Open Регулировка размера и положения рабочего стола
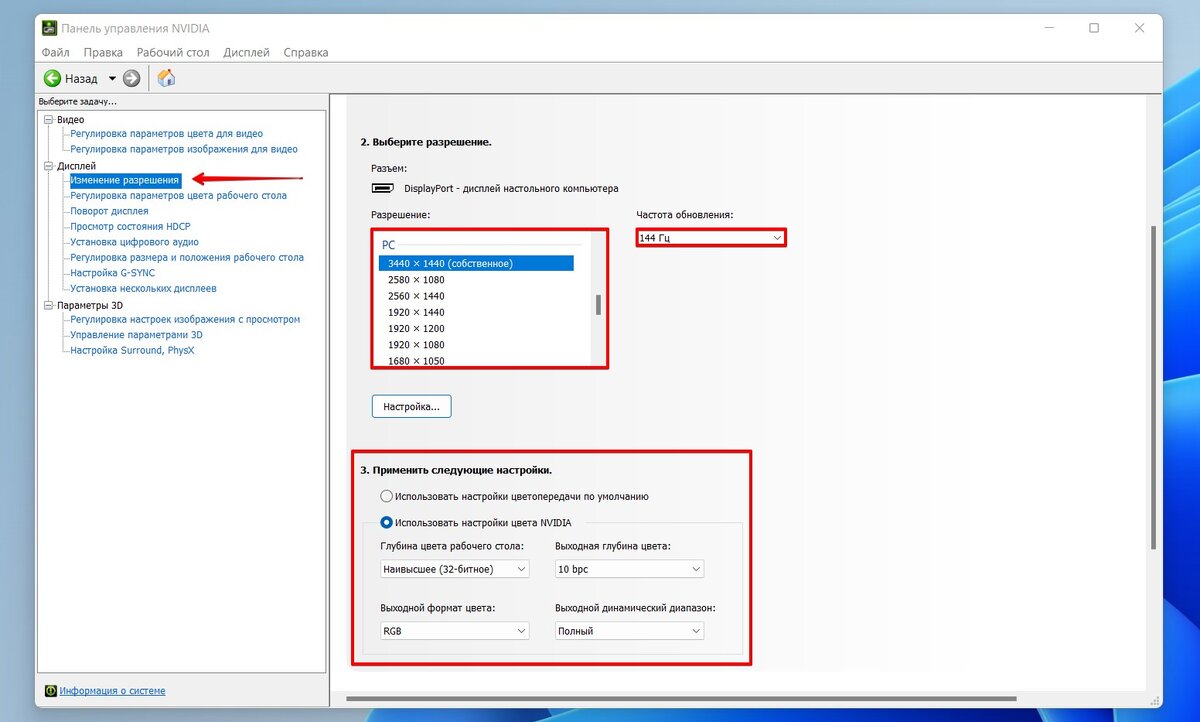Screen dimensions: 1200x722 point(187,257)
